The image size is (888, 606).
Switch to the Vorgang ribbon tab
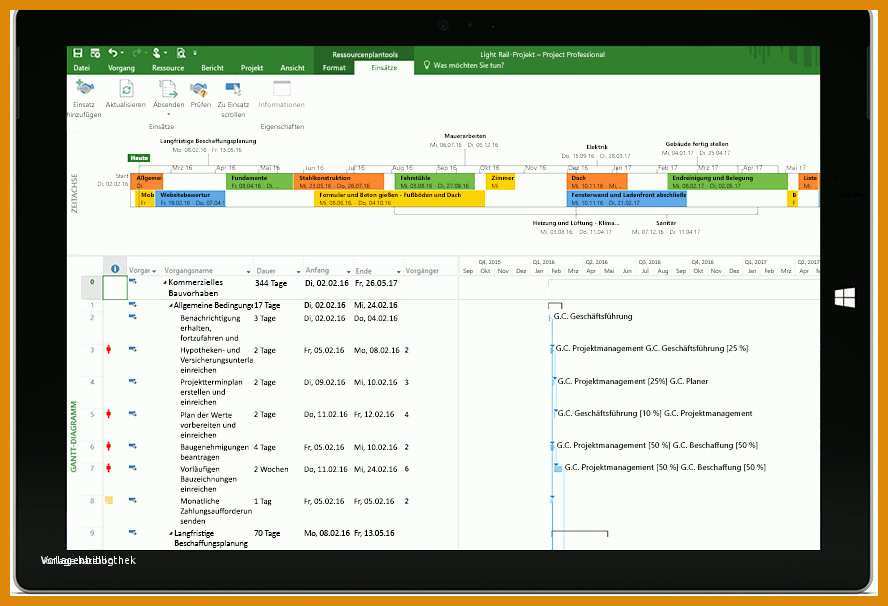coord(121,68)
